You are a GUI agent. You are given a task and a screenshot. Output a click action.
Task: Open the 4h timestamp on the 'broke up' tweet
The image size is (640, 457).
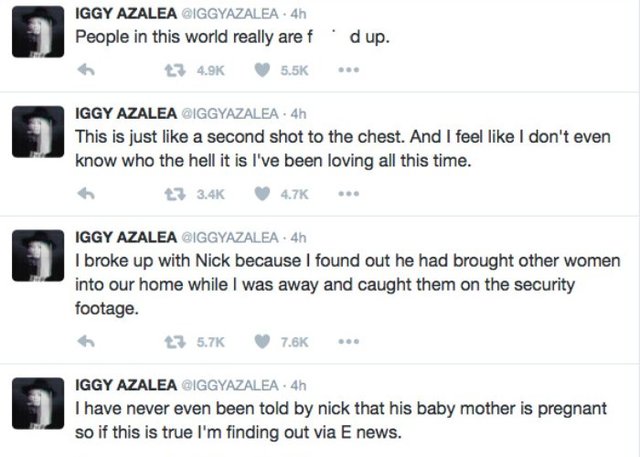(x=297, y=237)
